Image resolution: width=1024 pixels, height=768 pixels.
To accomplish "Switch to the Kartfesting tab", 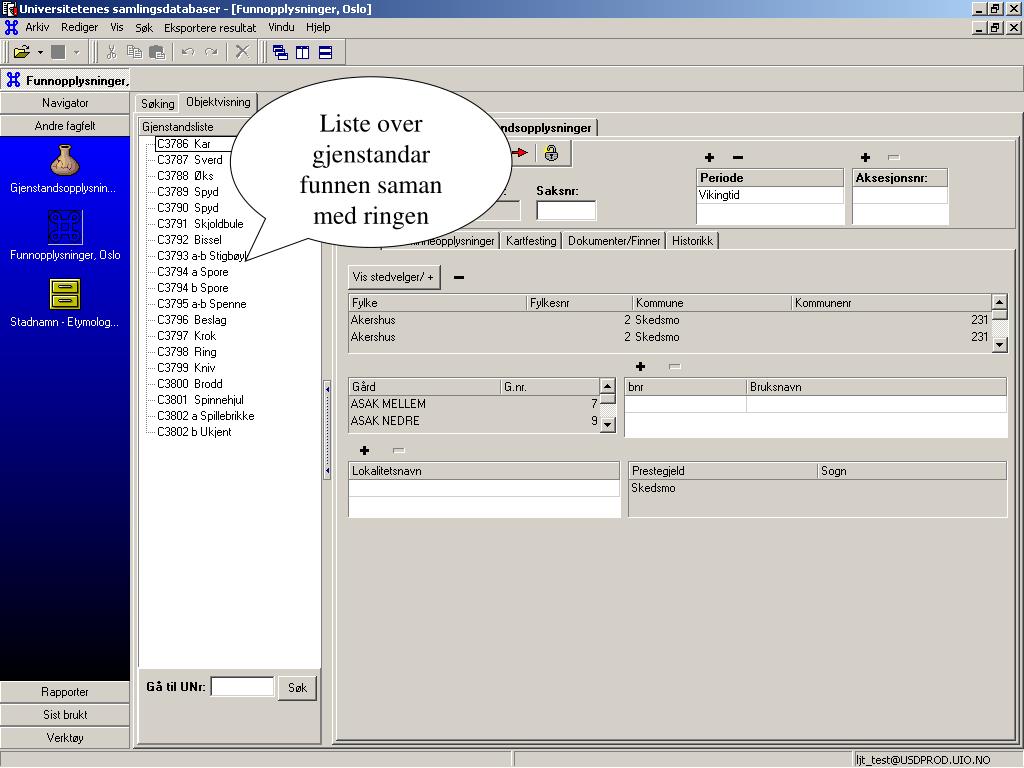I will [x=531, y=241].
